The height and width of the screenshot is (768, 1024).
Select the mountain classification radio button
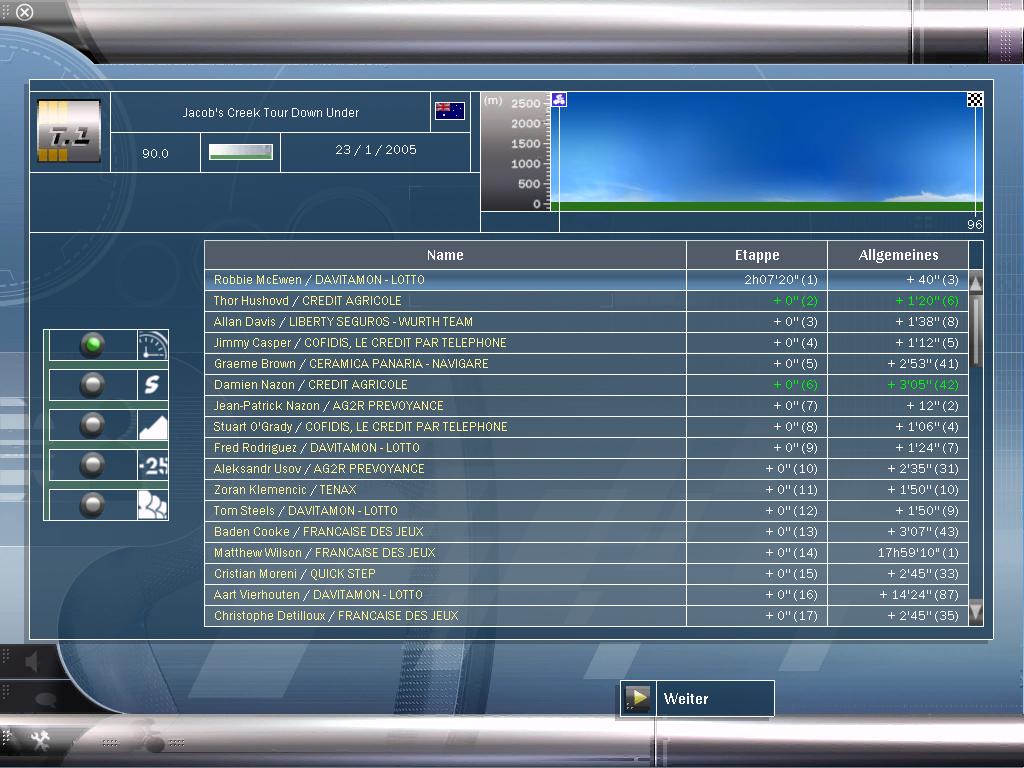[92, 425]
